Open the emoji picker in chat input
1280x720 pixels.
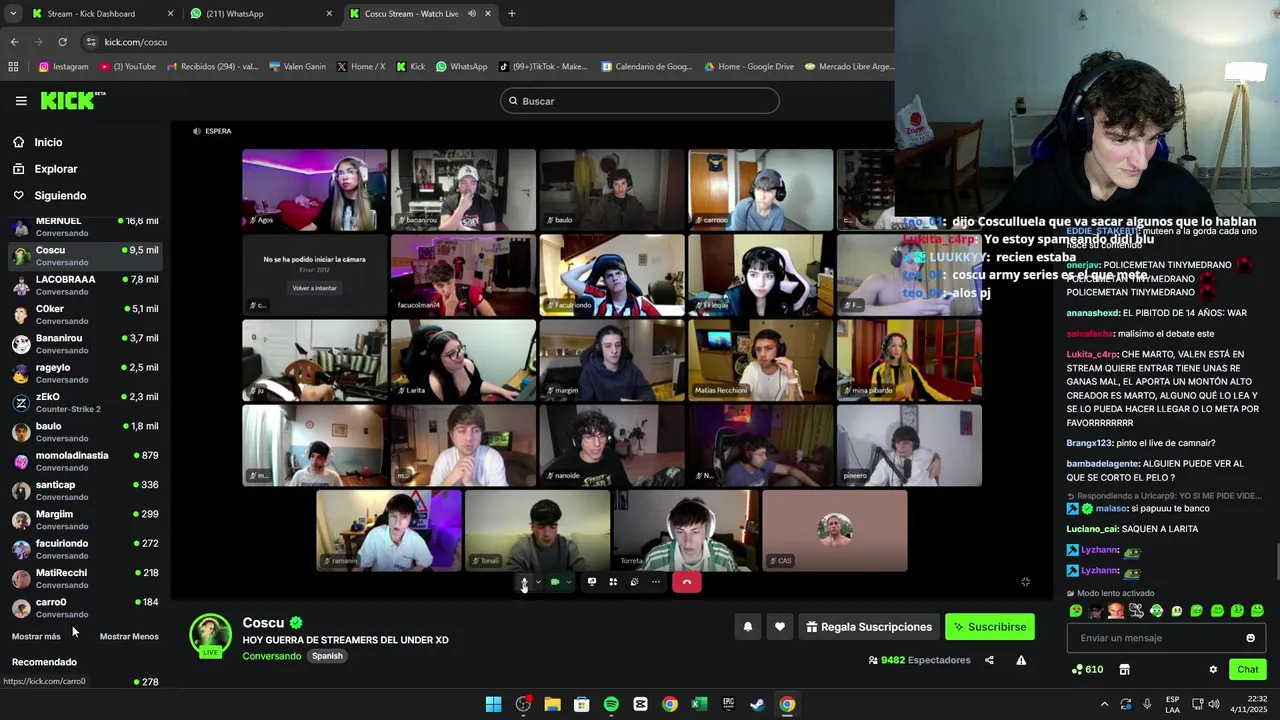tap(1250, 638)
